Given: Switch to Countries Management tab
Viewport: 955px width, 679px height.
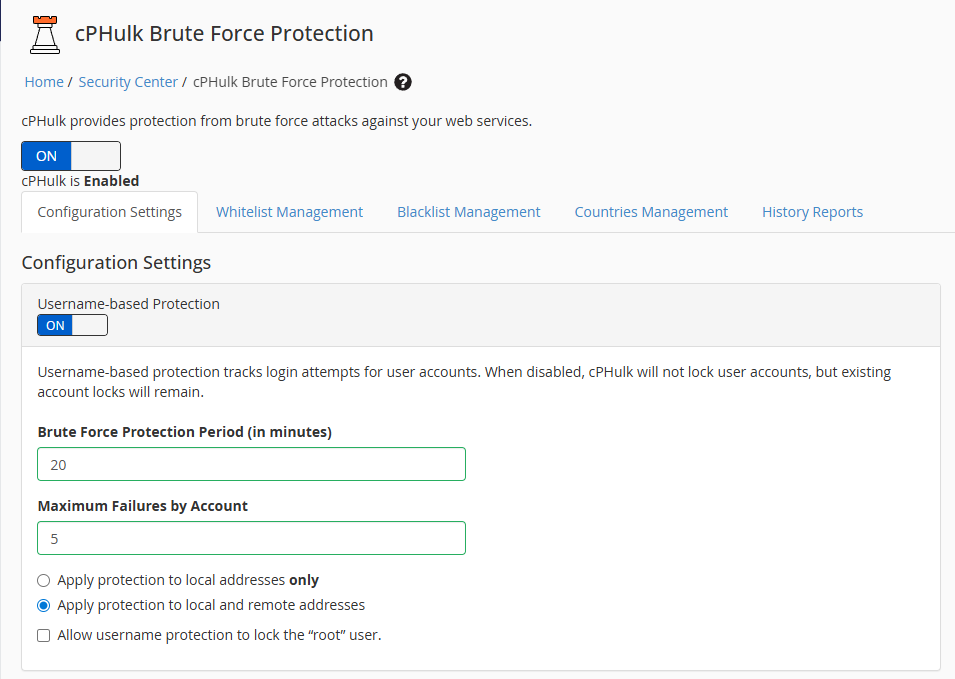Looking at the screenshot, I should (x=651, y=212).
